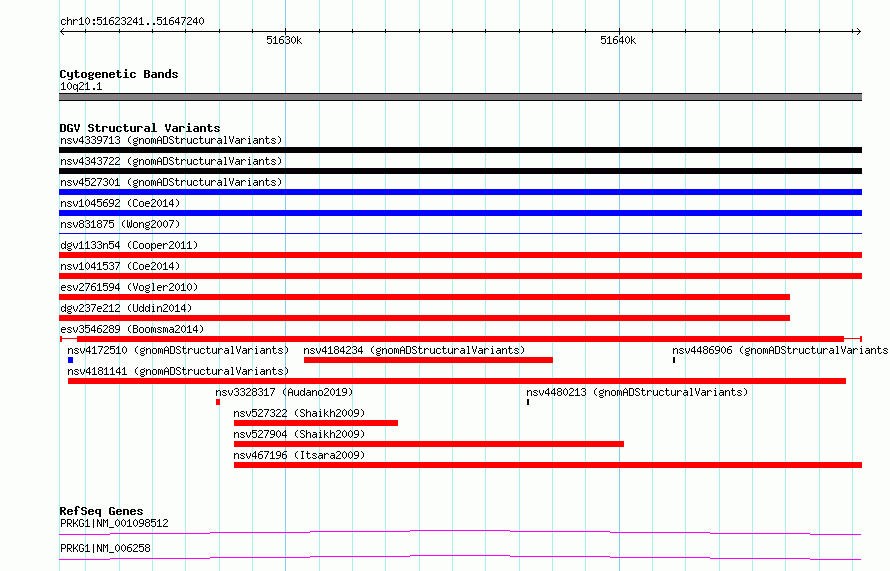Click the grey 10q21.1 cytogenetic band bar
This screenshot has width=890, height=571.
pyautogui.click(x=460, y=97)
